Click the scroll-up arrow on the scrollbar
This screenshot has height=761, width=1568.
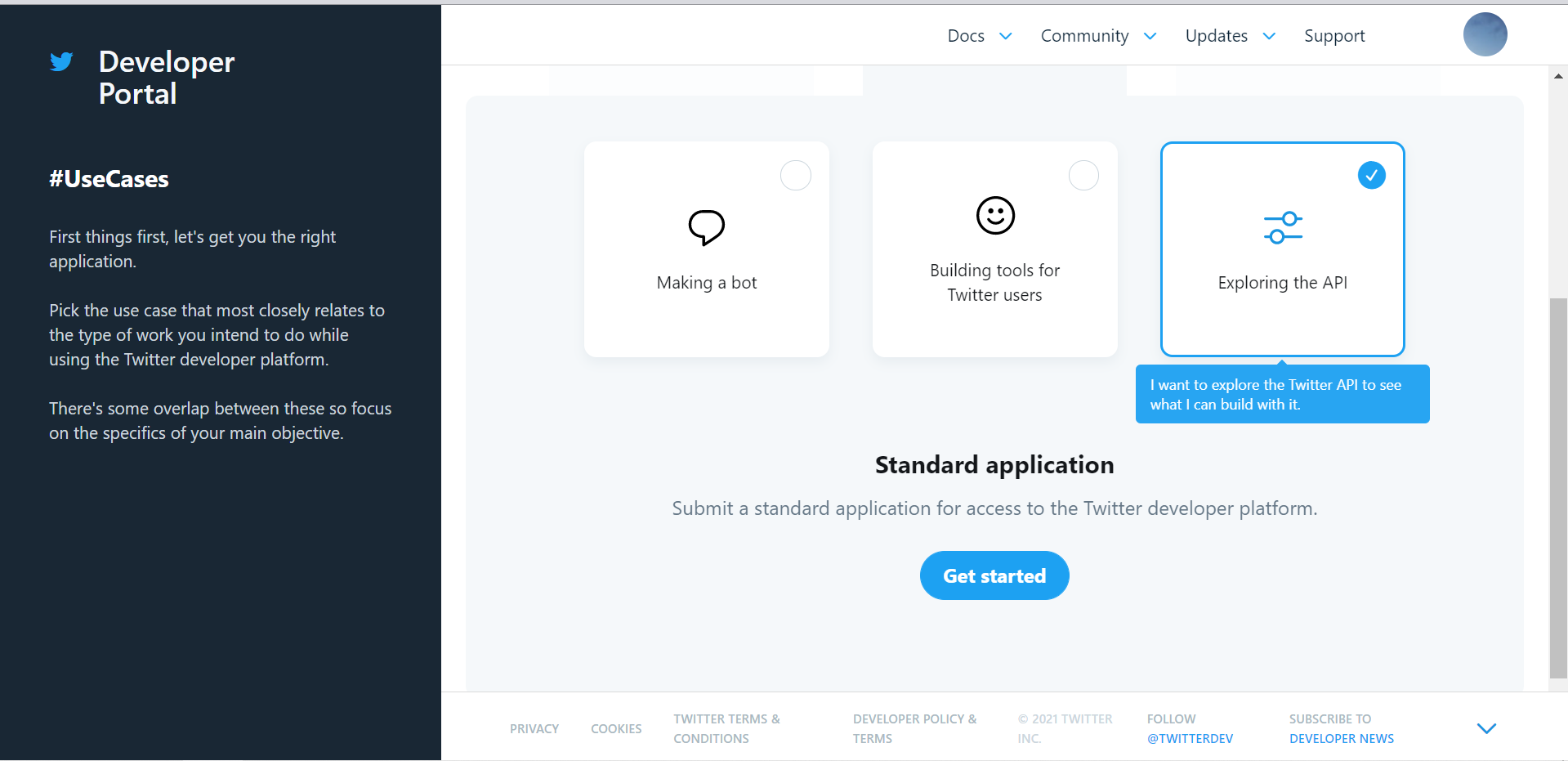[x=1557, y=75]
